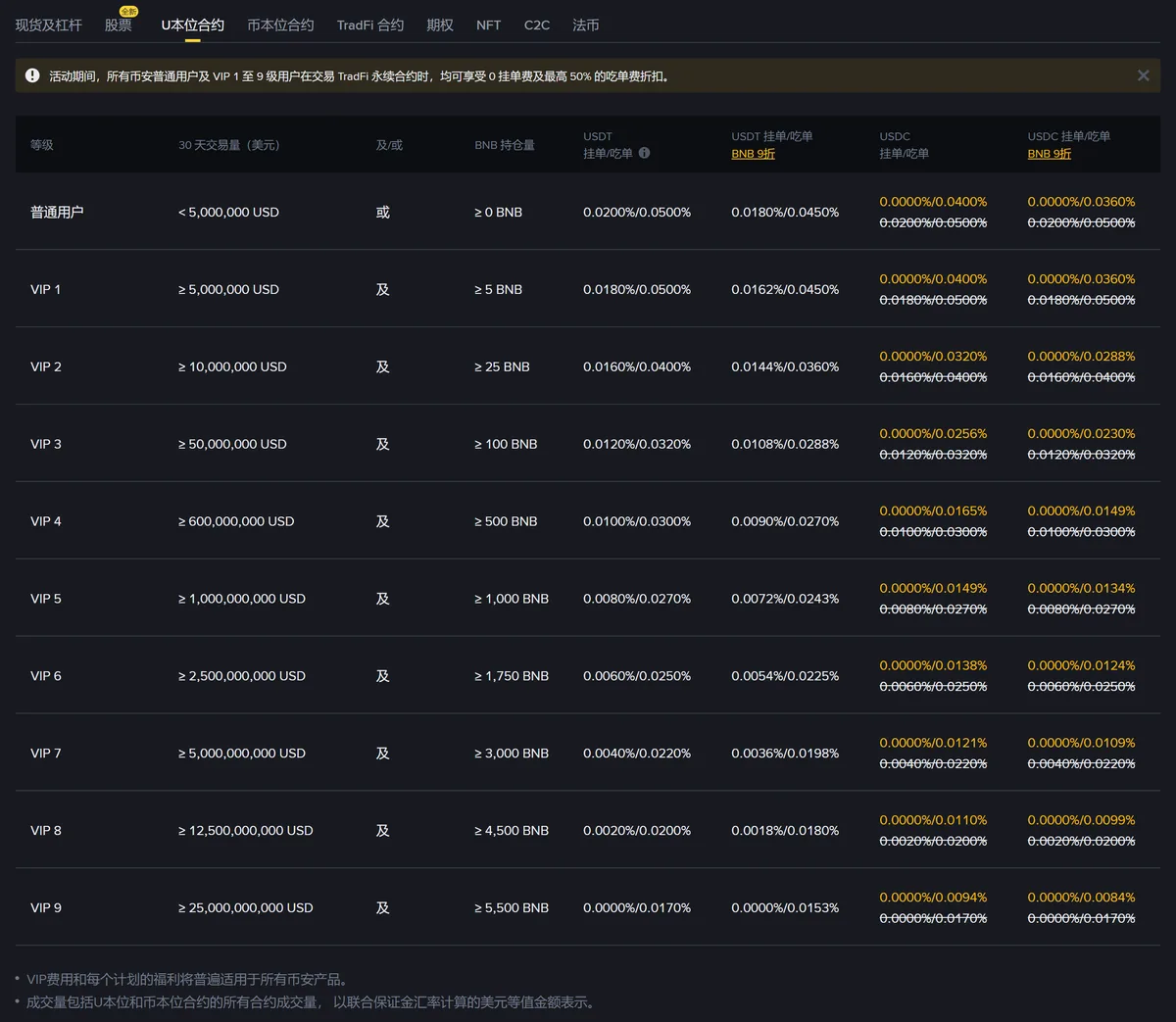The height and width of the screenshot is (1022, 1176).
Task: Close the TradFi promotion banner
Action: pyautogui.click(x=1143, y=75)
